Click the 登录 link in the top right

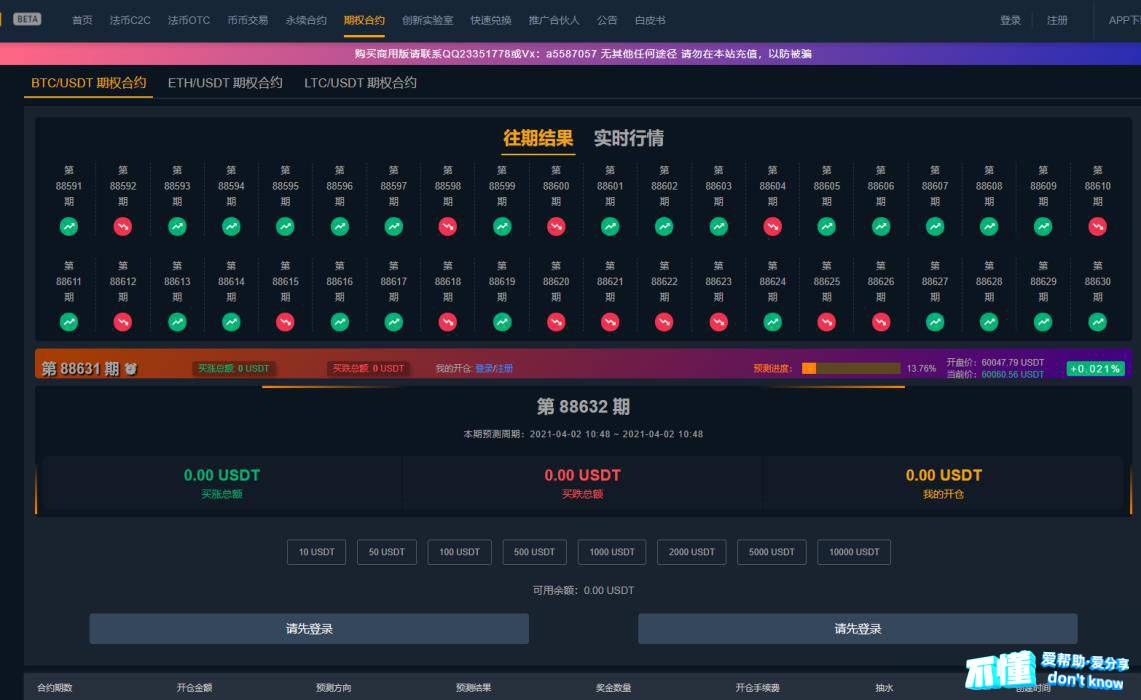pyautogui.click(x=1010, y=20)
